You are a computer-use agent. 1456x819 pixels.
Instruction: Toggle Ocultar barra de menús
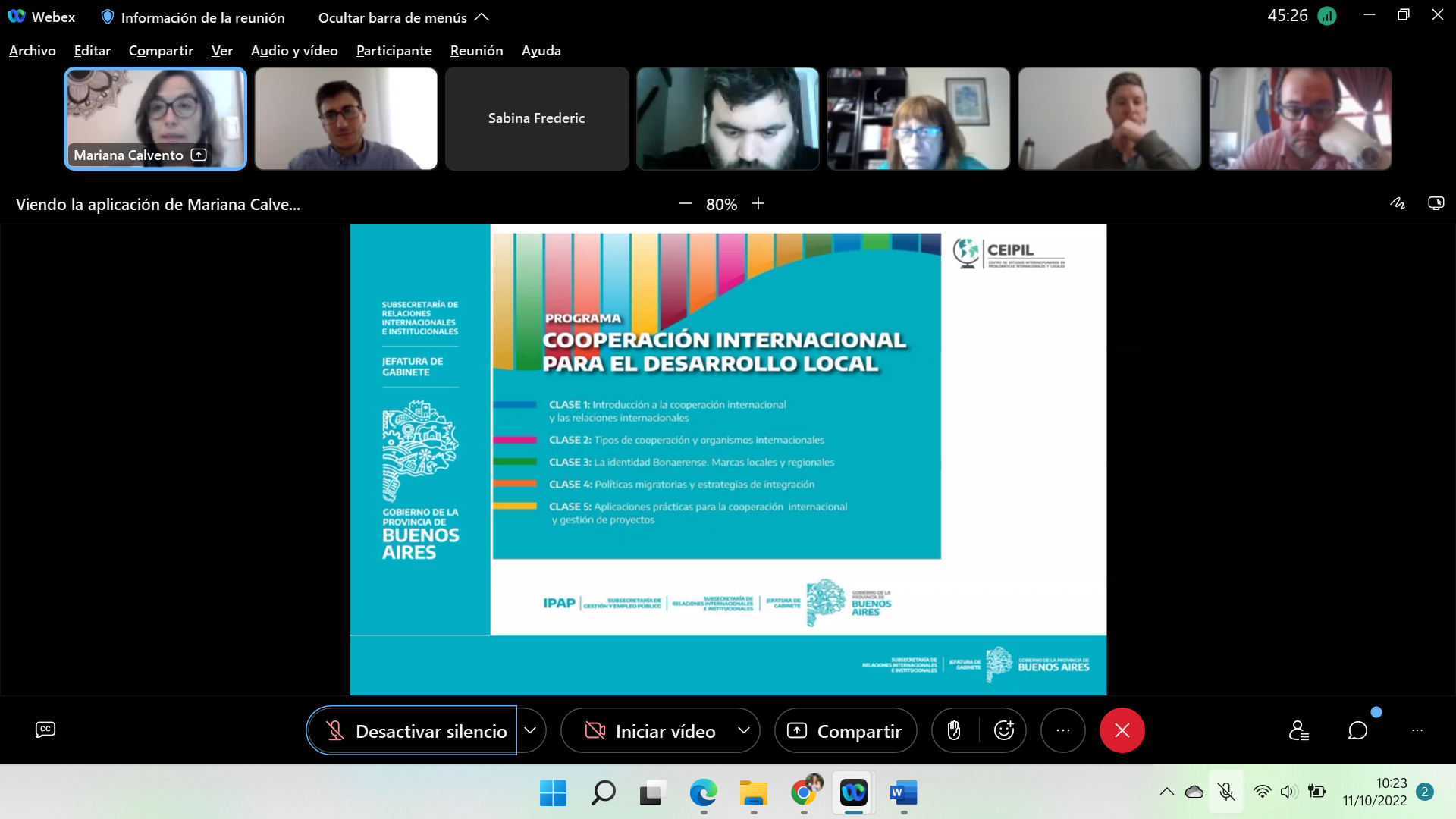(403, 17)
